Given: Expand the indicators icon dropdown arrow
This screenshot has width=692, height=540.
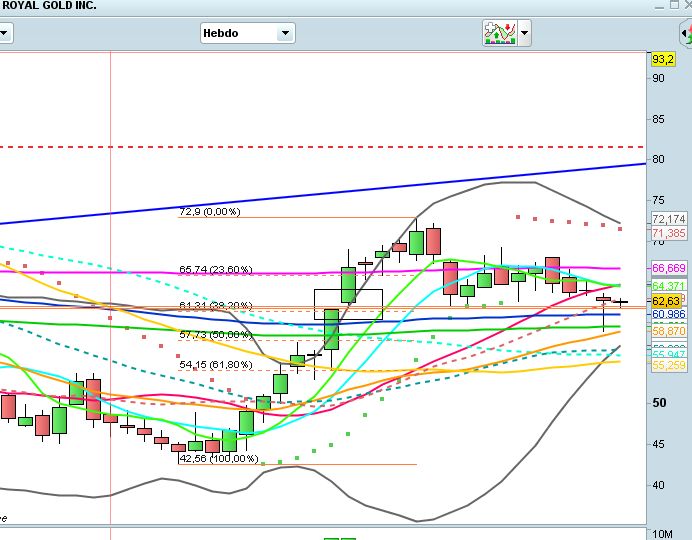Looking at the screenshot, I should coord(524,33).
